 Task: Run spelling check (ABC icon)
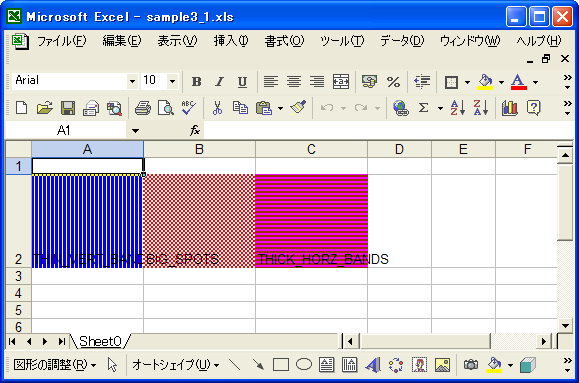tap(189, 108)
